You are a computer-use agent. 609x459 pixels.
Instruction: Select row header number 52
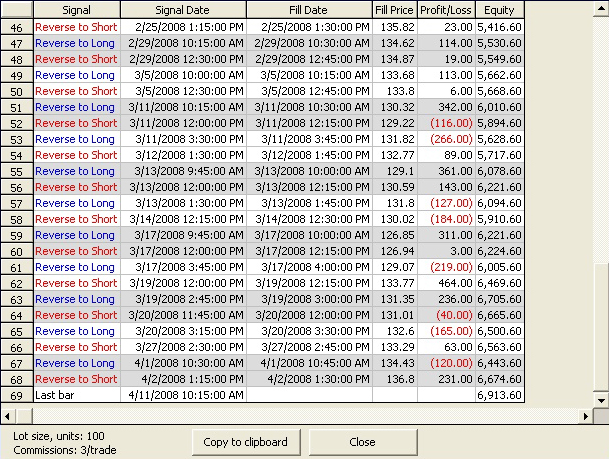tap(17, 123)
